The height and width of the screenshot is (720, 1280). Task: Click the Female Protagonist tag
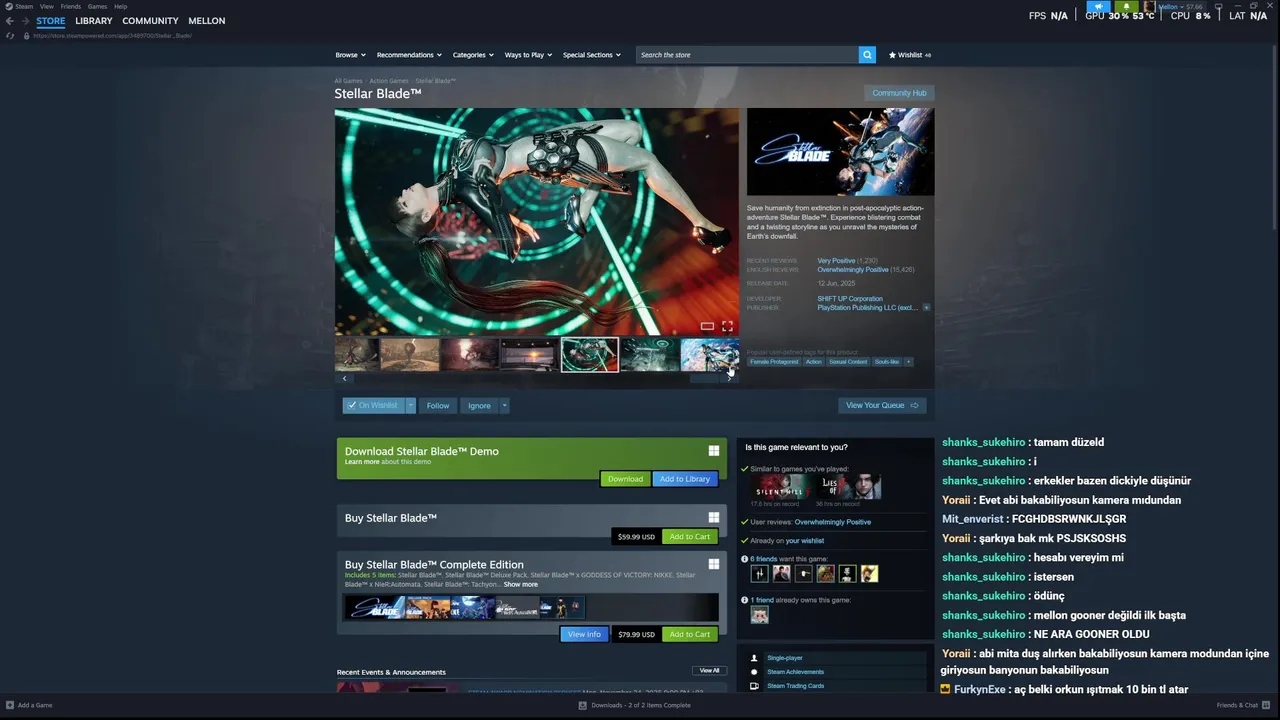click(775, 362)
